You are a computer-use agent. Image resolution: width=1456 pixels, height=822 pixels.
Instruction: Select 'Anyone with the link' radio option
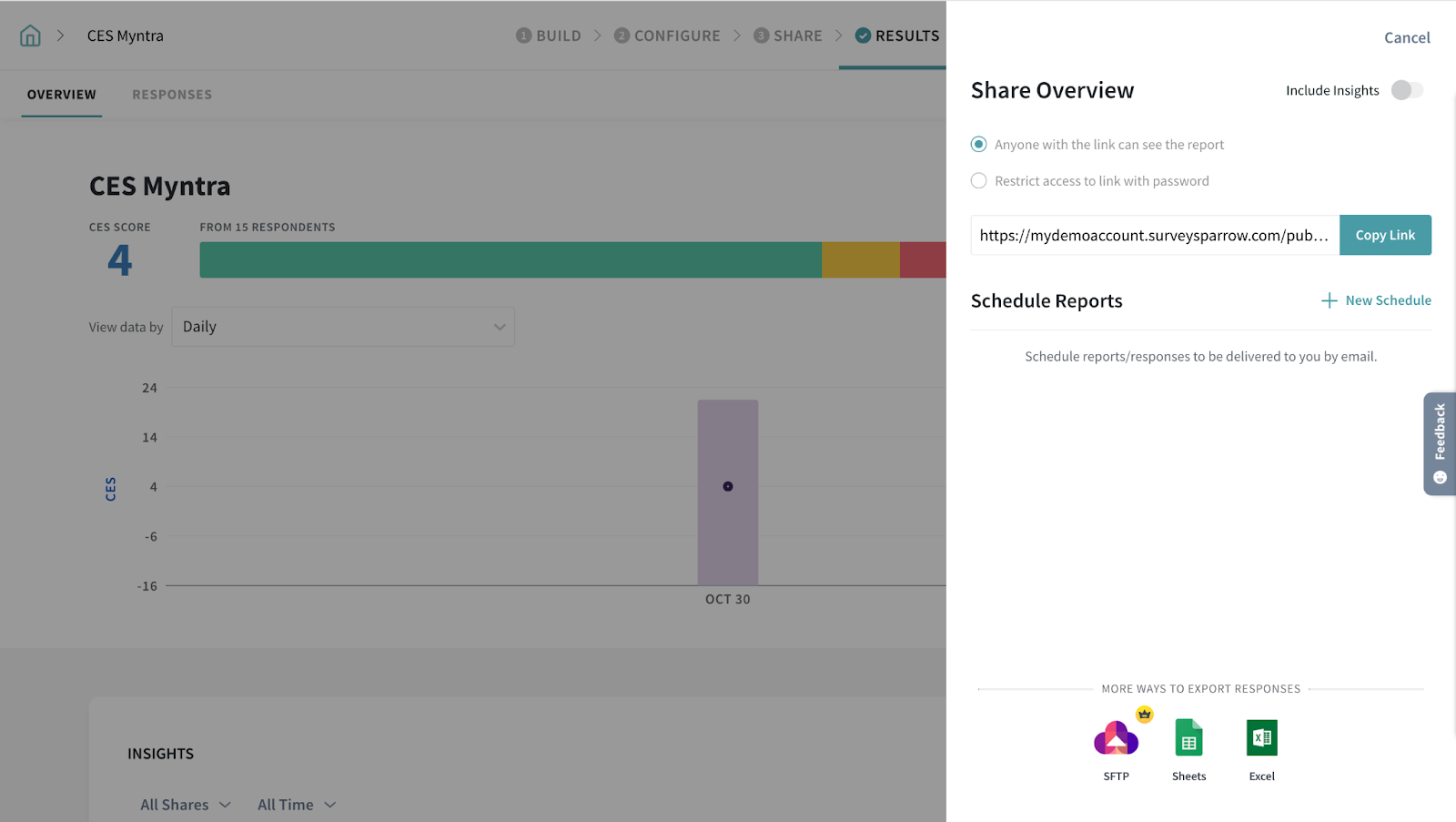coord(979,145)
